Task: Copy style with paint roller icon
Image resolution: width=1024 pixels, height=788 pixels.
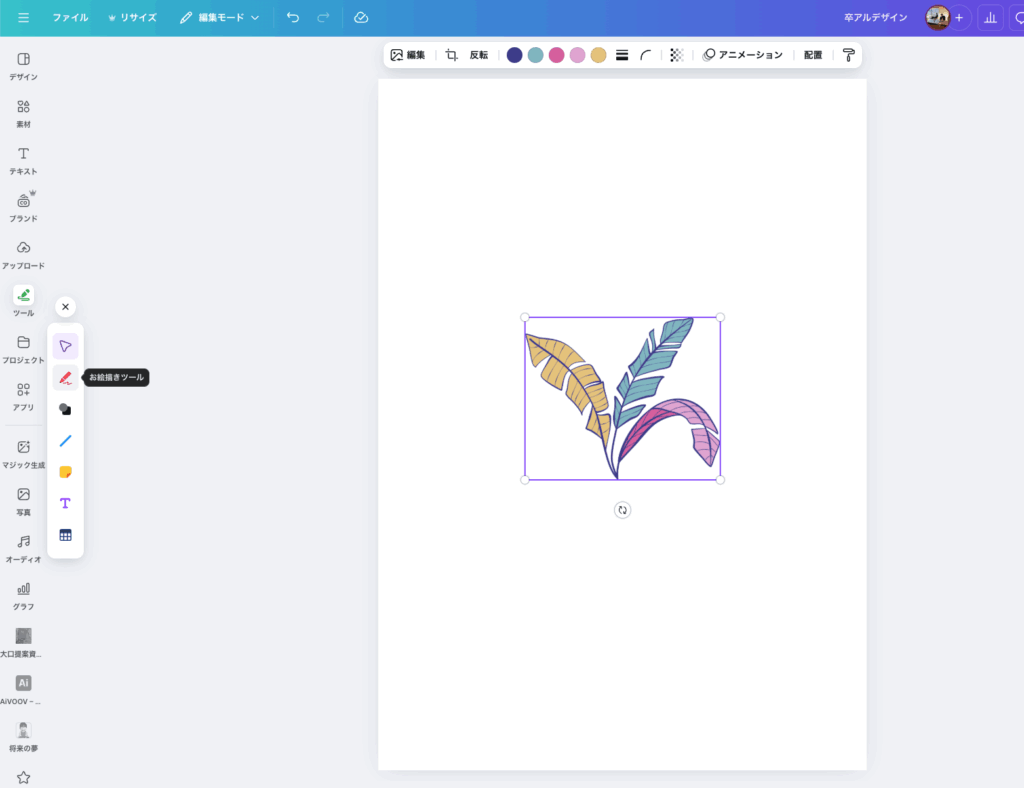Action: click(x=848, y=55)
